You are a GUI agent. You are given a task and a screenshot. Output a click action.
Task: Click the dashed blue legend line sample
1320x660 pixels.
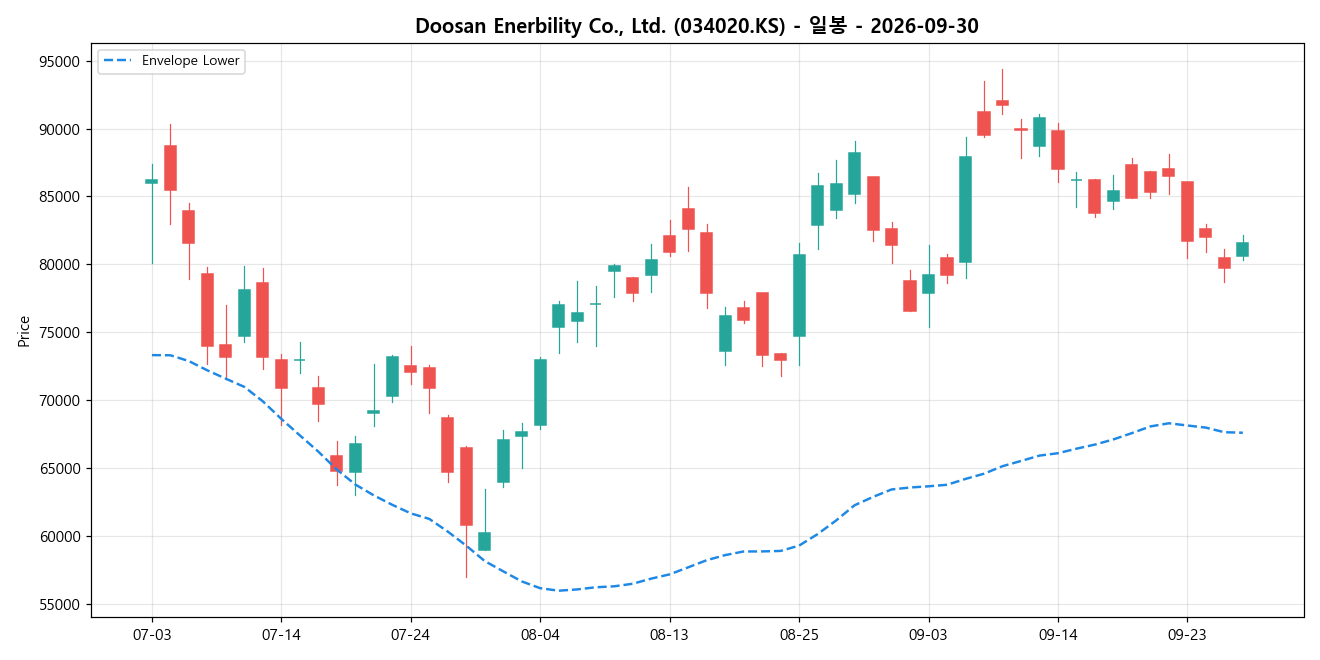(117, 61)
